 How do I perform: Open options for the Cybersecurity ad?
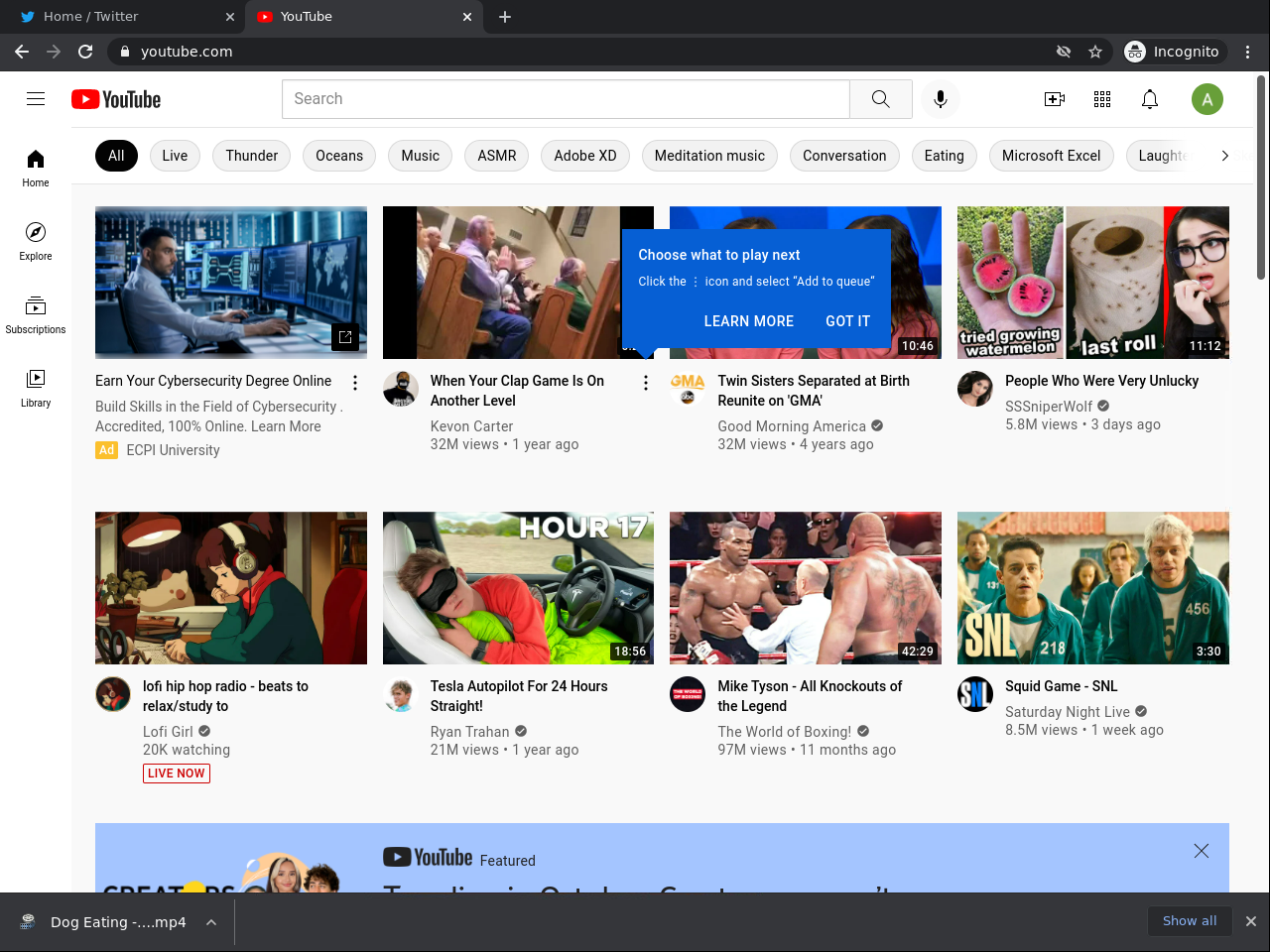coord(355,383)
